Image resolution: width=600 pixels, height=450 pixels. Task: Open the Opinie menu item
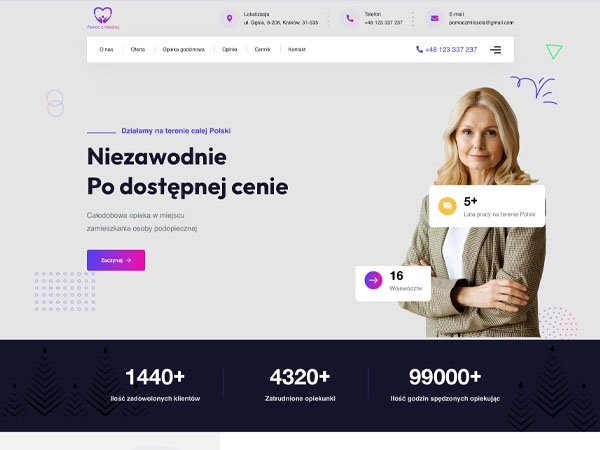230,49
